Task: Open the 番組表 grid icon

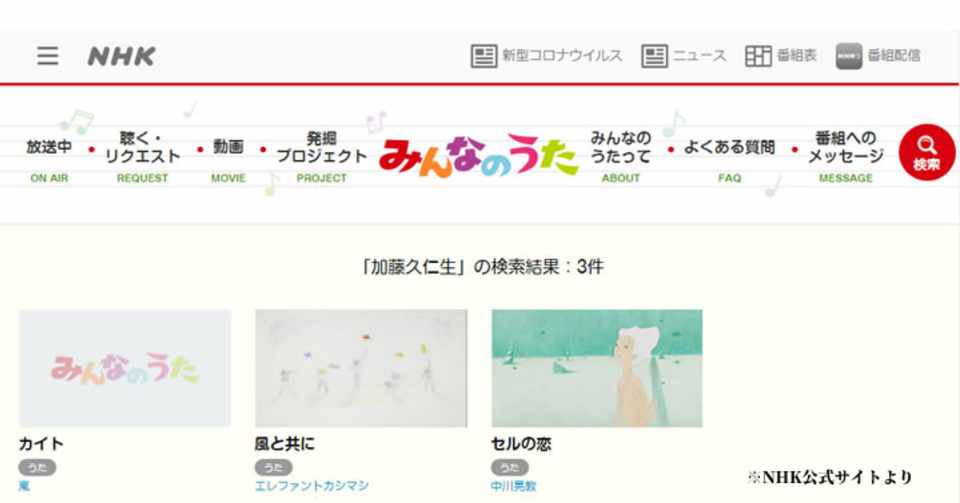Action: 758,56
